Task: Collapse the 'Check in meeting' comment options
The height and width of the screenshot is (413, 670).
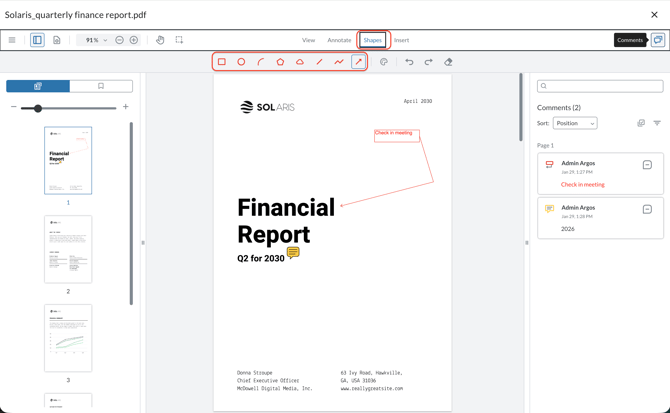Action: (x=647, y=165)
